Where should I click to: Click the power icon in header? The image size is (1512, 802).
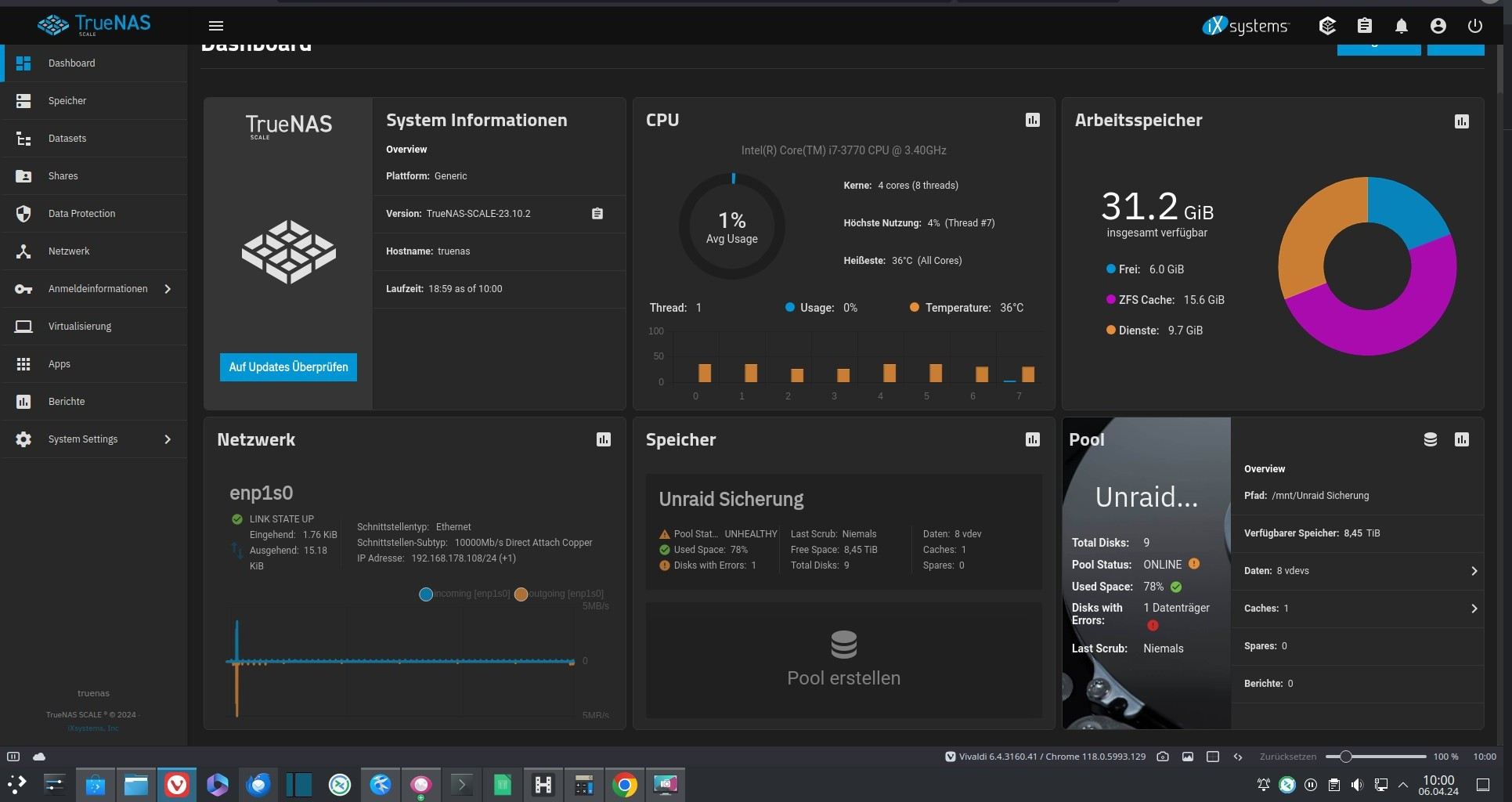point(1475,26)
